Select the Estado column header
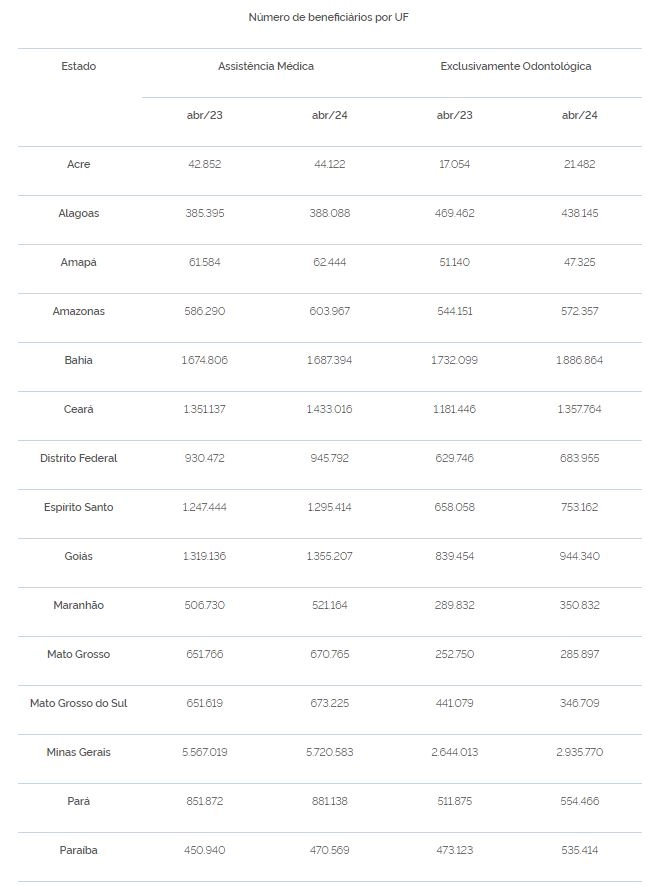 pyautogui.click(x=79, y=66)
